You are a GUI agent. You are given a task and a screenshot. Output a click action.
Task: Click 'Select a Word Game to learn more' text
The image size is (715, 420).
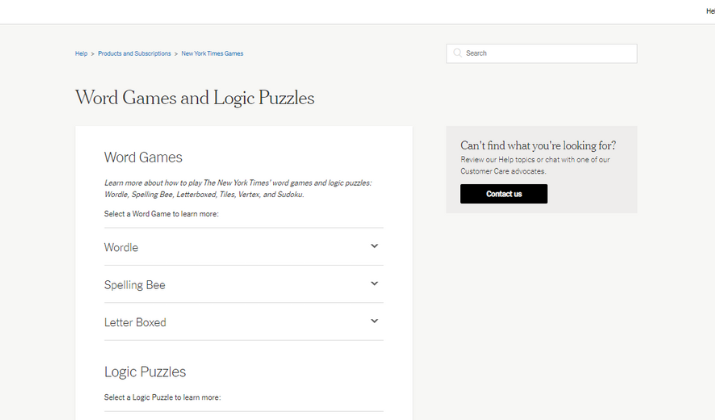[x=161, y=214]
